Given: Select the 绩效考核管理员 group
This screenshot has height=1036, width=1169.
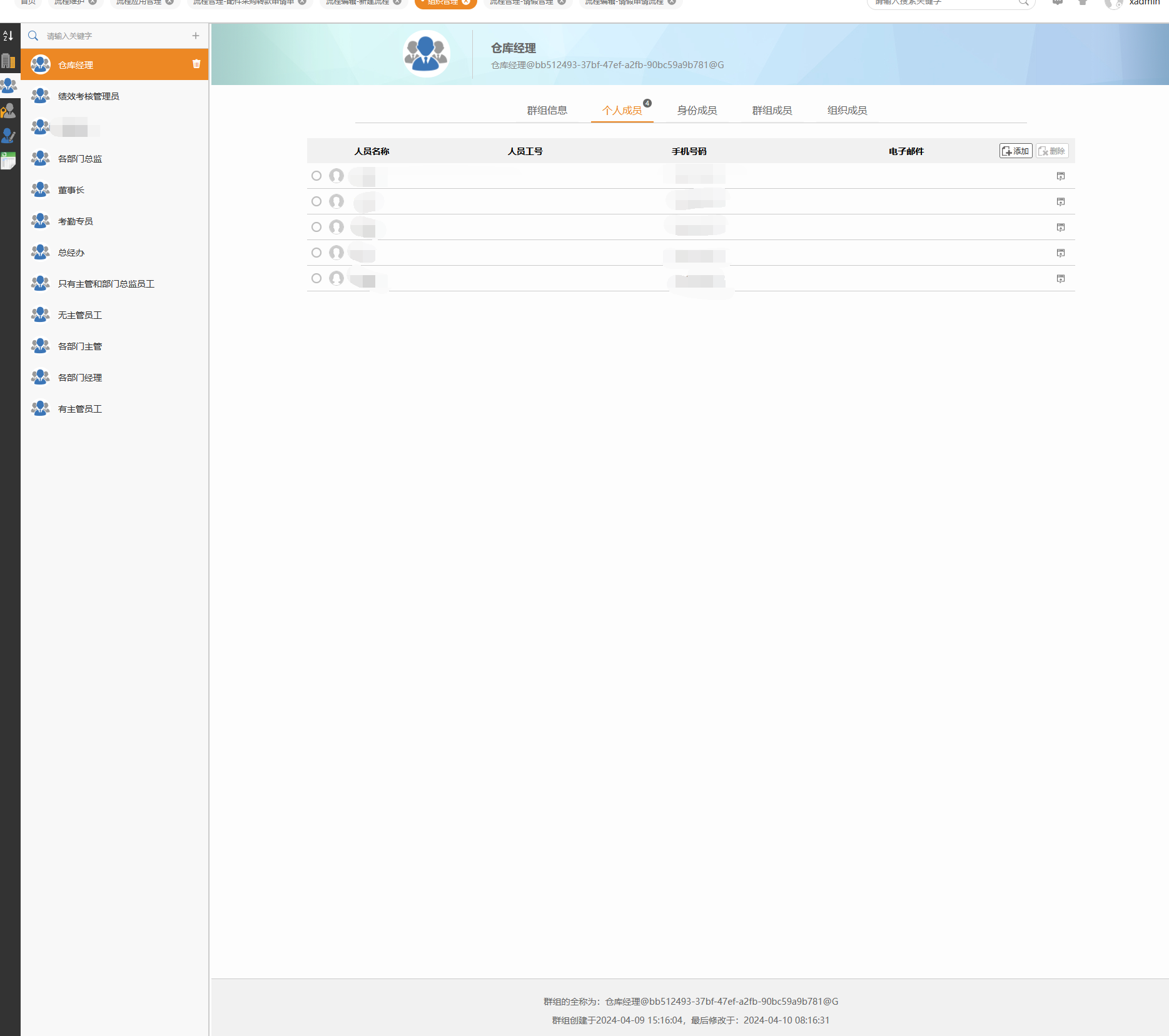Looking at the screenshot, I should (x=114, y=96).
